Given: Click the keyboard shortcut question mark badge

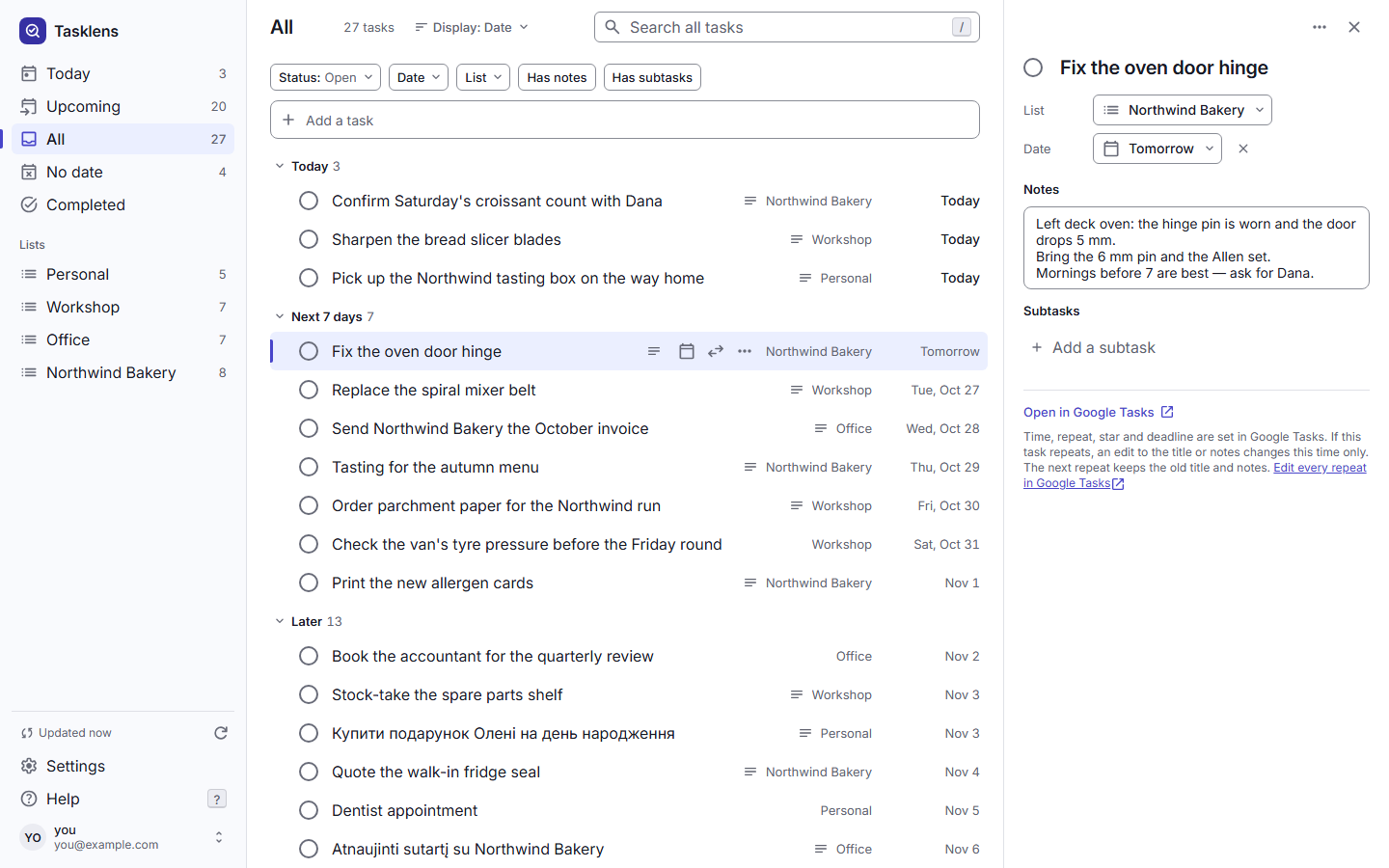Looking at the screenshot, I should point(217,799).
